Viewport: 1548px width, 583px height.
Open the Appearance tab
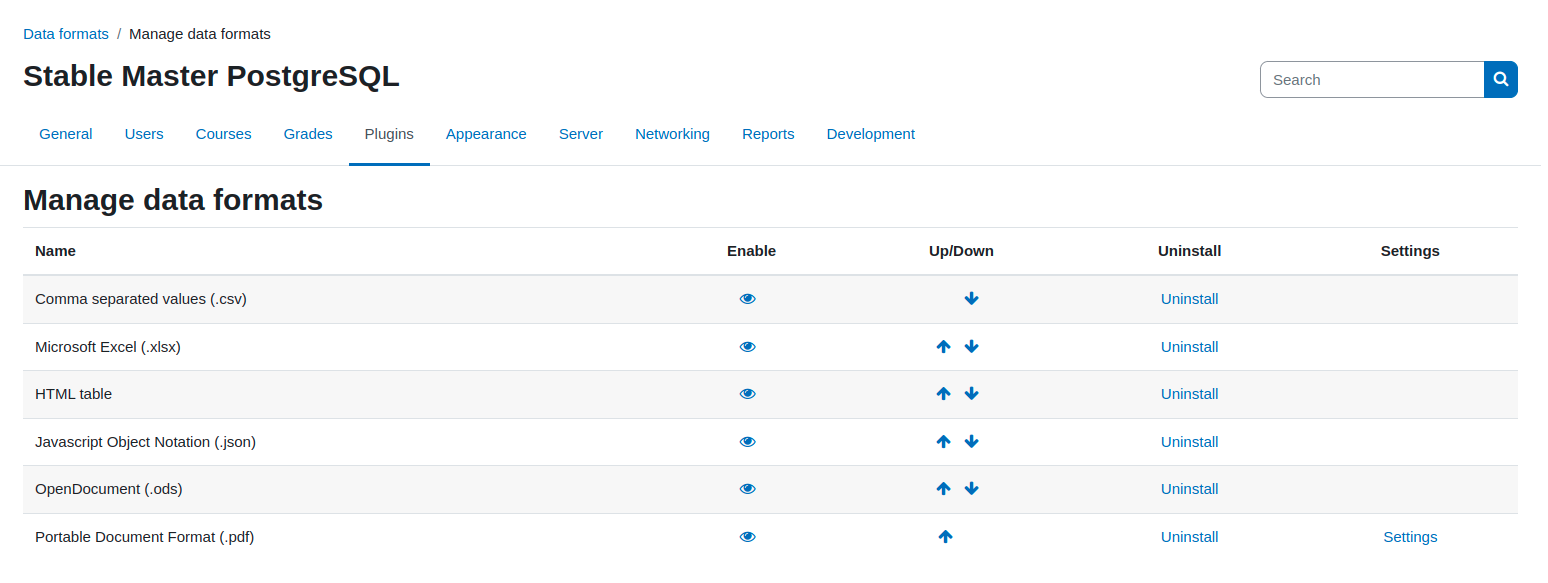(x=486, y=134)
